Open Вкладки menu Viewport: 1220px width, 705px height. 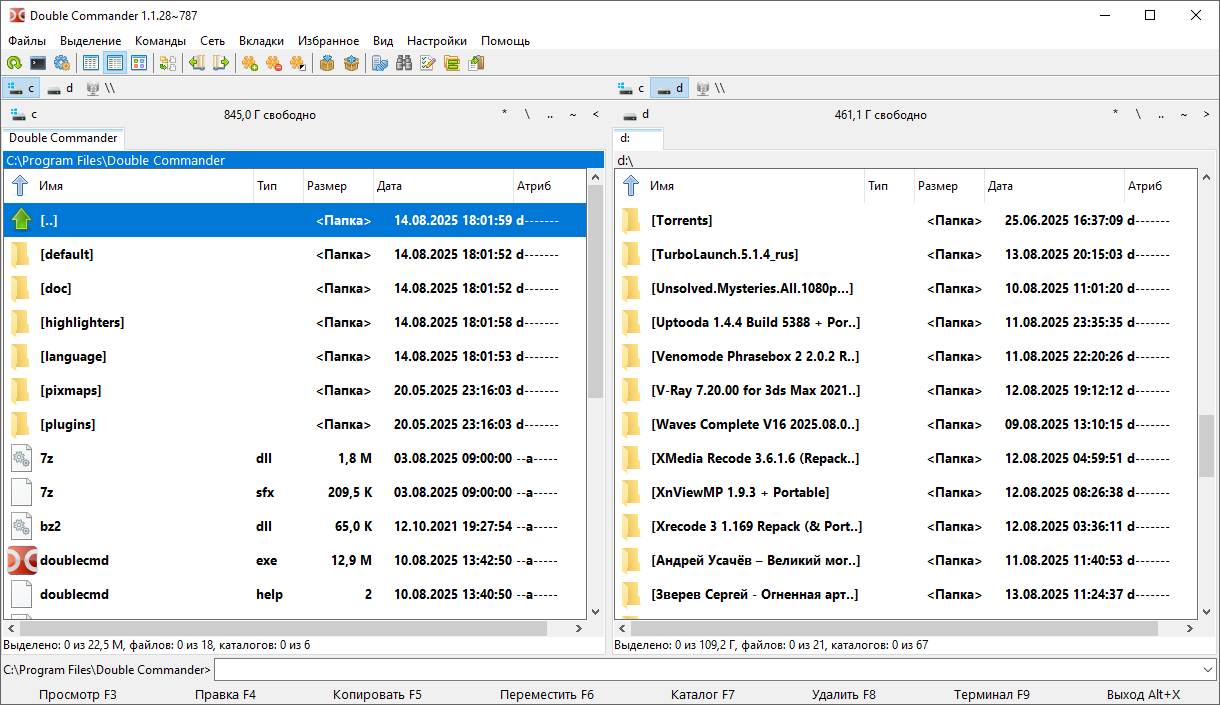(262, 41)
